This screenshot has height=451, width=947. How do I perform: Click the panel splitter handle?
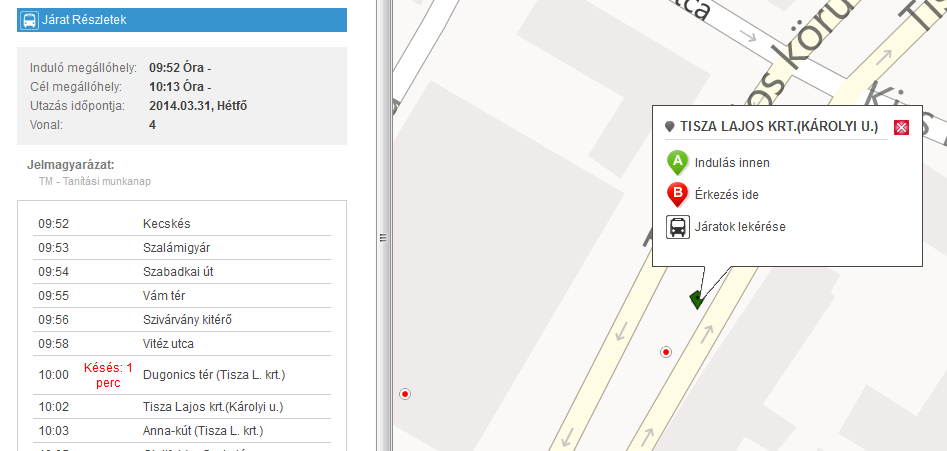(x=383, y=238)
